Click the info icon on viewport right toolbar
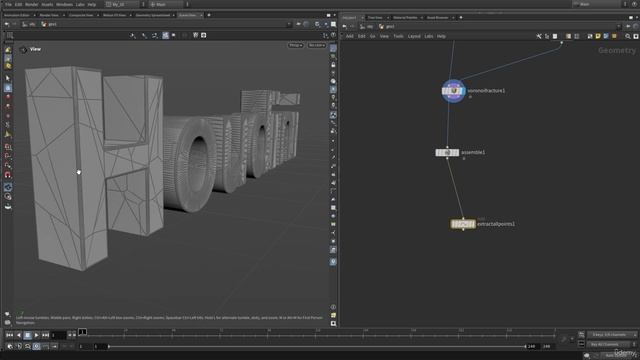Image resolution: width=640 pixels, height=360 pixels. coord(333,307)
